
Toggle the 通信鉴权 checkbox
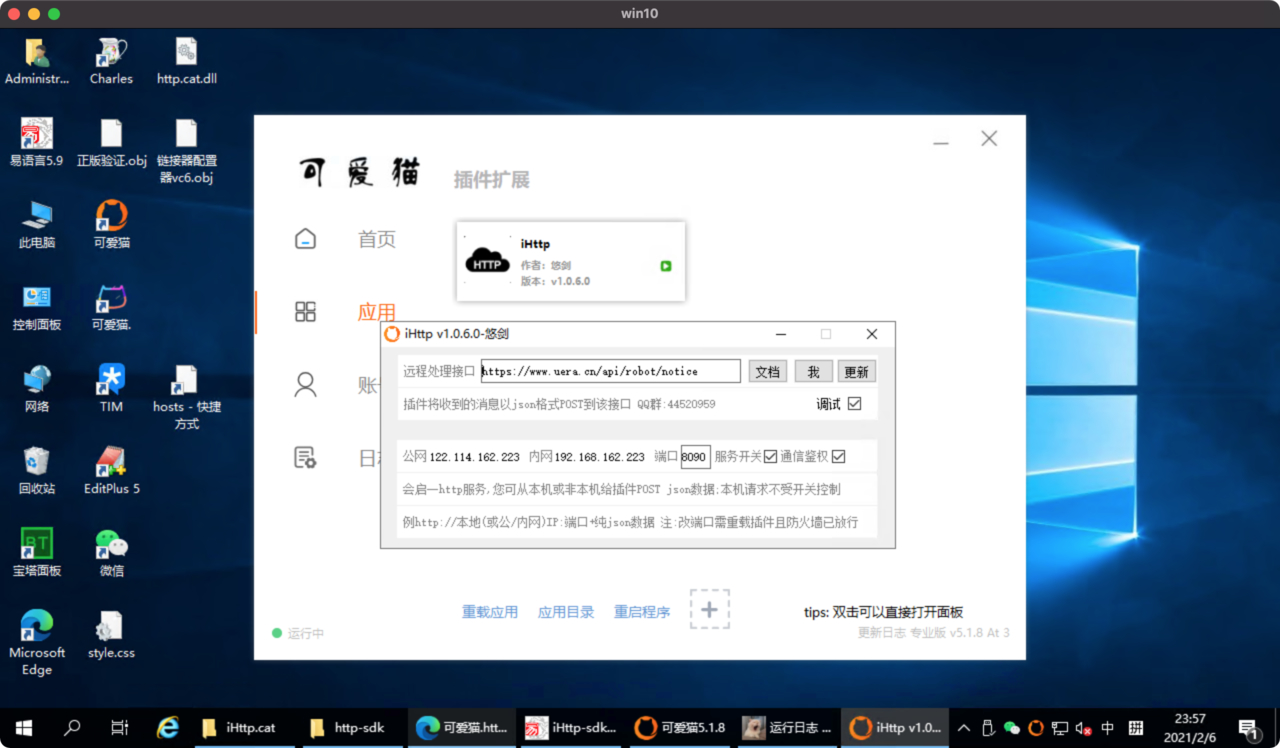838,457
